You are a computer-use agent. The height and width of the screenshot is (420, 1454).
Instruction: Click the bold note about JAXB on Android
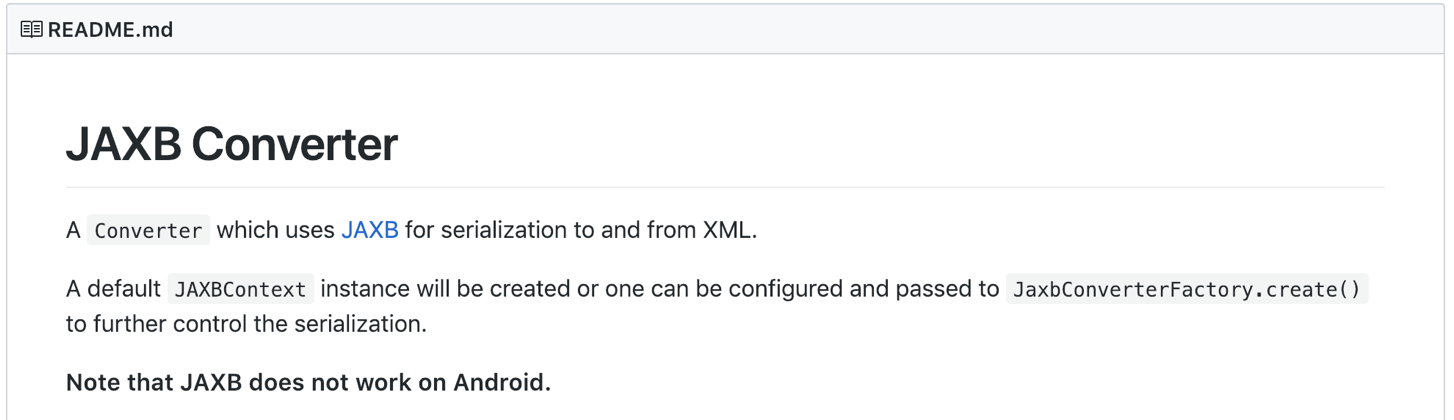pos(308,382)
